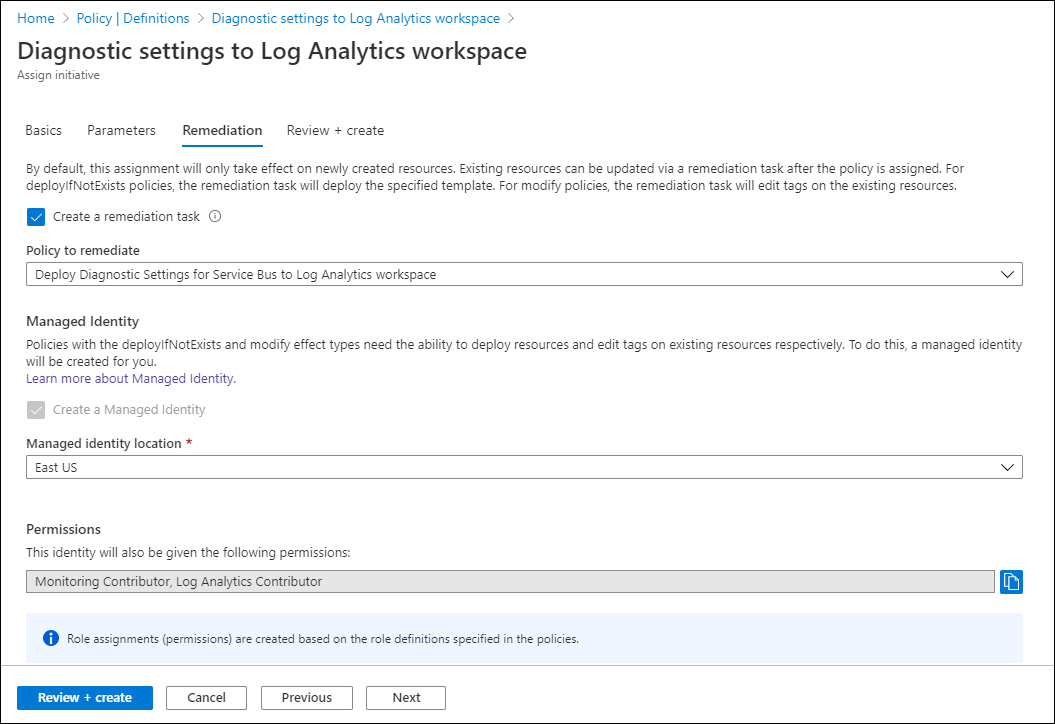
Task: Navigate to Home breadcrumb
Action: tap(36, 18)
